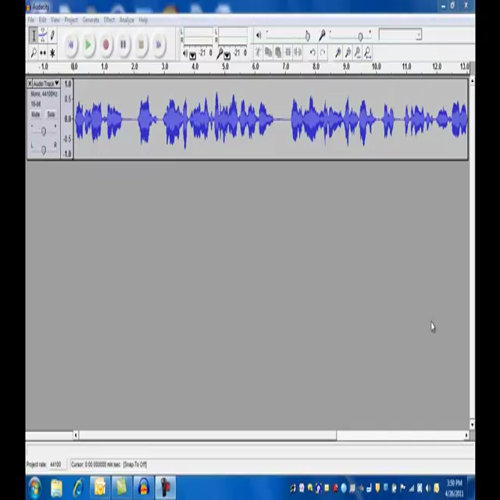Select the Draw pencil tool
The height and width of the screenshot is (500, 500).
[x=52, y=35]
